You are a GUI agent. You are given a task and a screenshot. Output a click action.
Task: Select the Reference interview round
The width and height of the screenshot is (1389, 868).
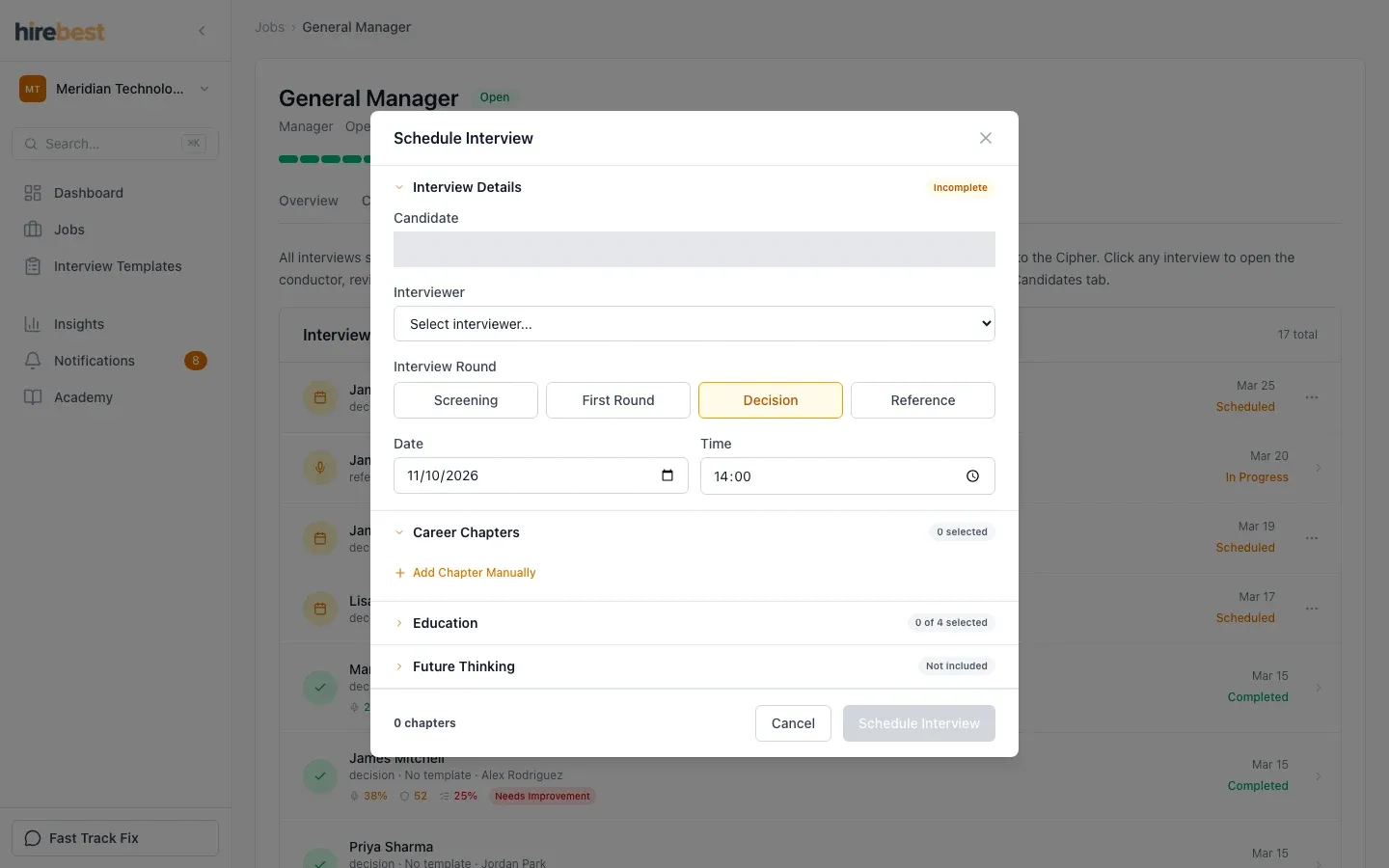(923, 400)
